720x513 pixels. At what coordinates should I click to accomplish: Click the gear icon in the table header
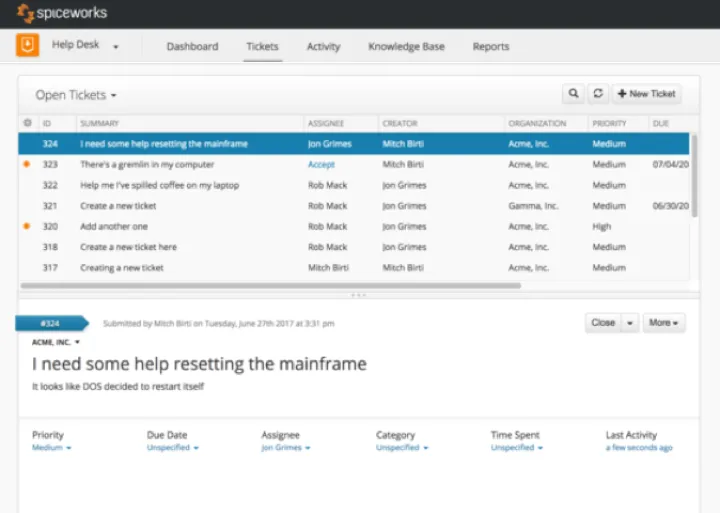pos(27,124)
